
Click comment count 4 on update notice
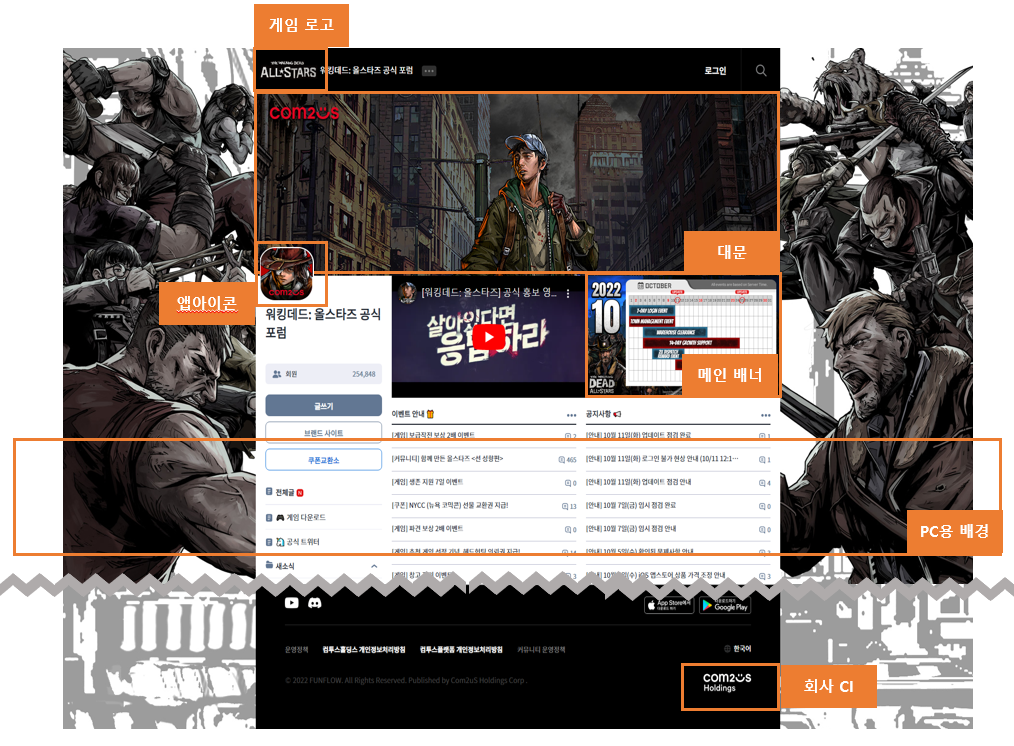click(765, 483)
